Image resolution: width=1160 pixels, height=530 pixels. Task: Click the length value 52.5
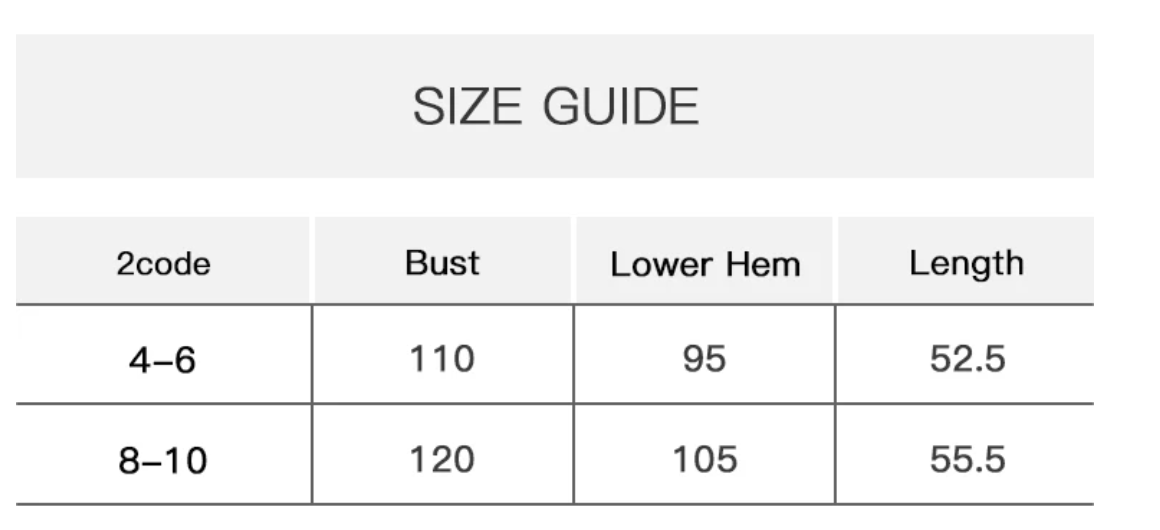point(967,358)
